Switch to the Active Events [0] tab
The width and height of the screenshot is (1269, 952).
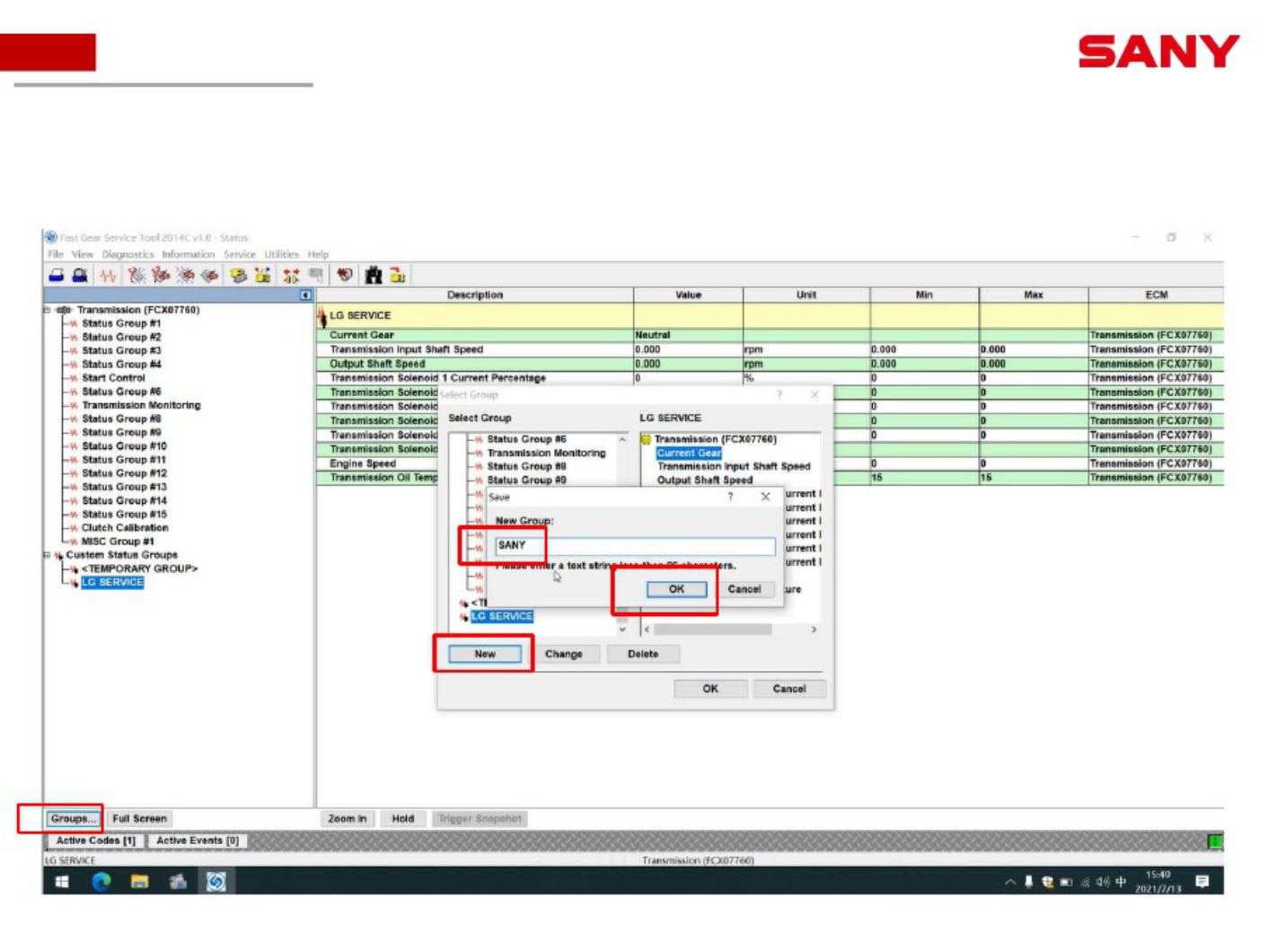click(x=198, y=841)
